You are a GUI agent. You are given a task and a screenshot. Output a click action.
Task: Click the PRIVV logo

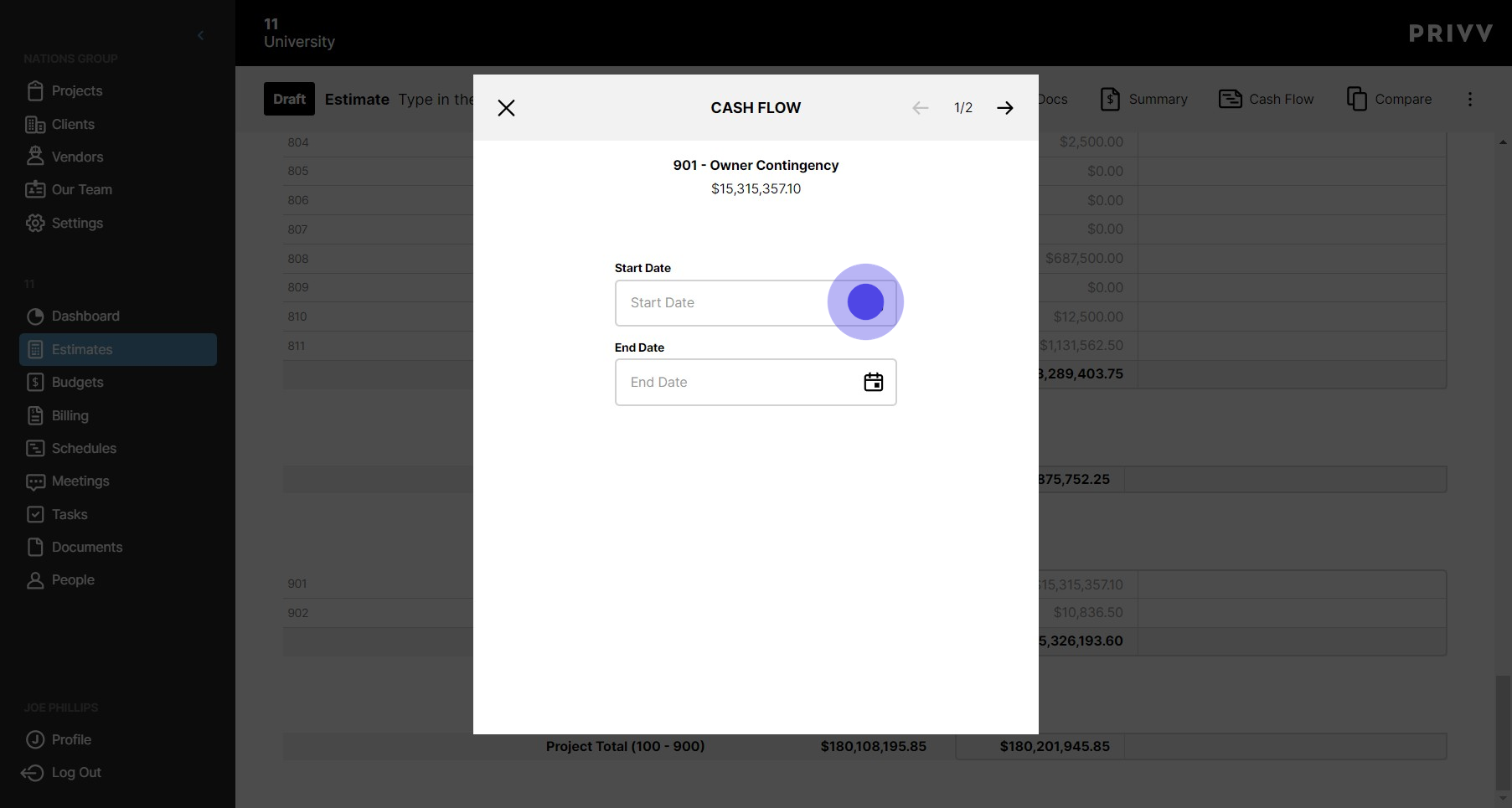point(1451,33)
